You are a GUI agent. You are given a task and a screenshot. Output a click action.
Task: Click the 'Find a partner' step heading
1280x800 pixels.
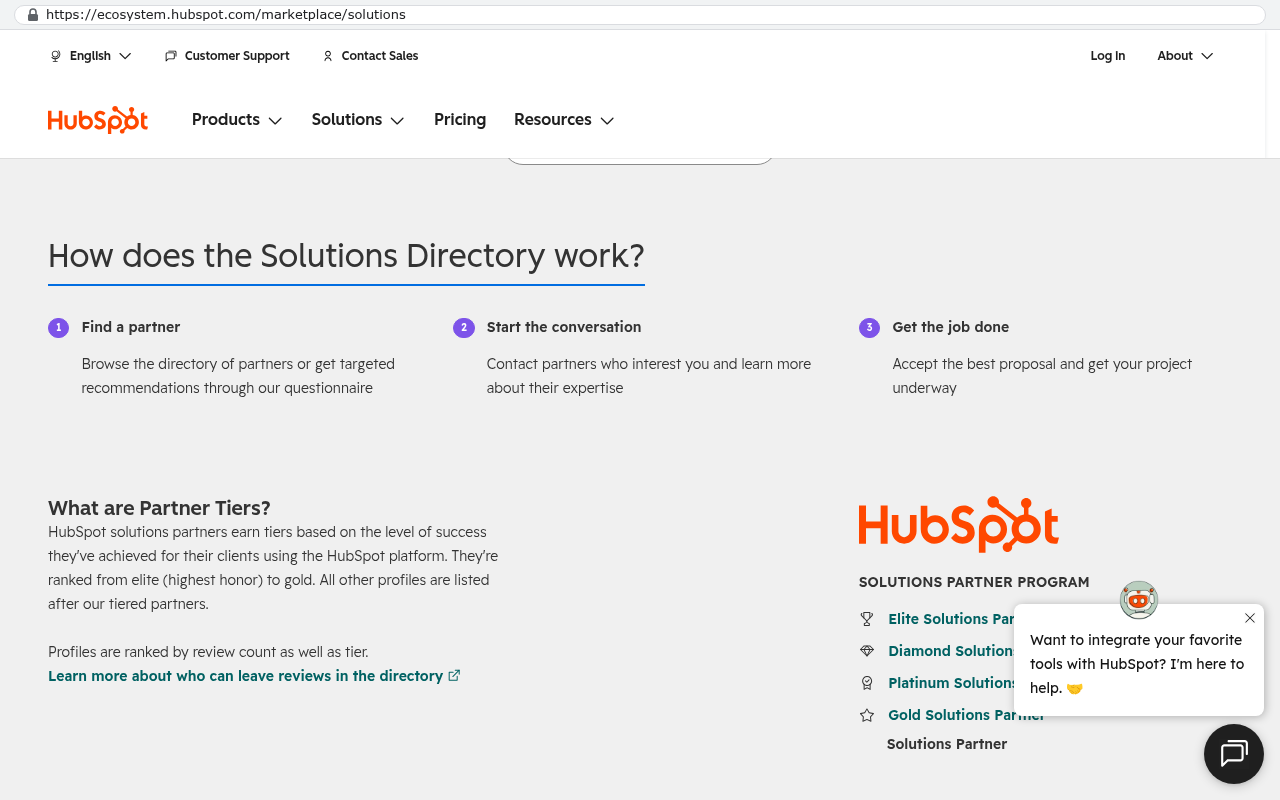pos(131,327)
